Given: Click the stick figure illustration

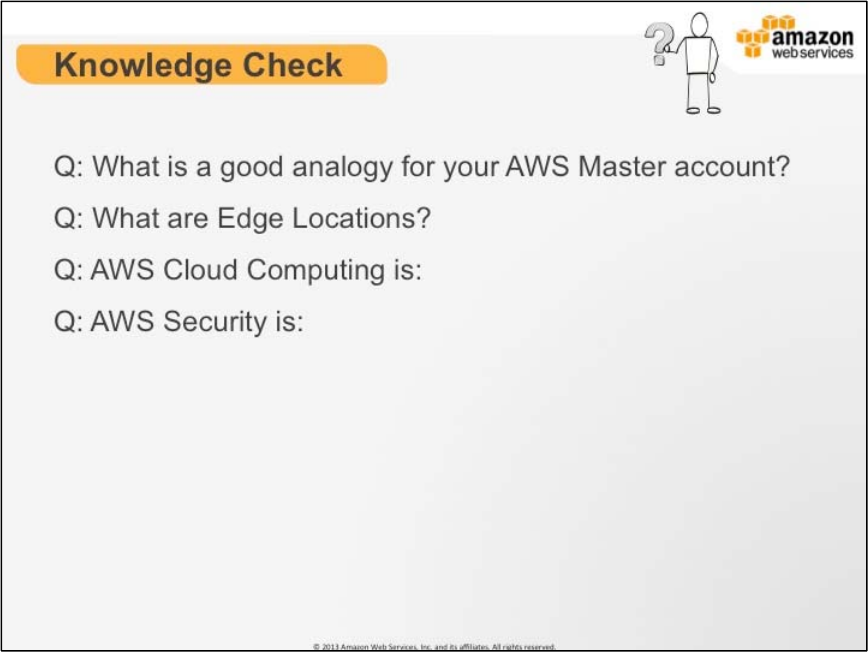Looking at the screenshot, I should [684, 63].
